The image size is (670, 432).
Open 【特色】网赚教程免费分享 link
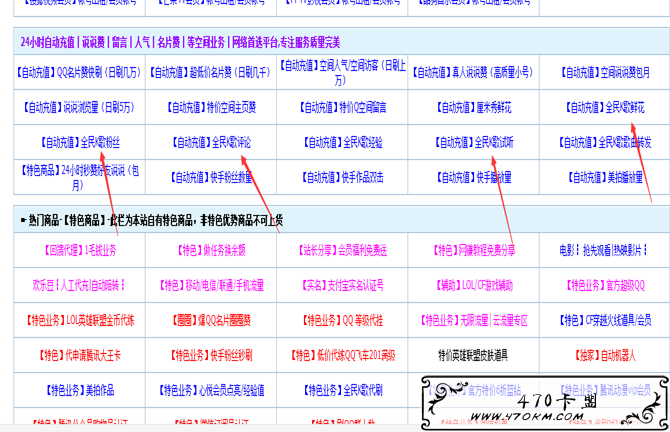pyautogui.click(x=473, y=250)
